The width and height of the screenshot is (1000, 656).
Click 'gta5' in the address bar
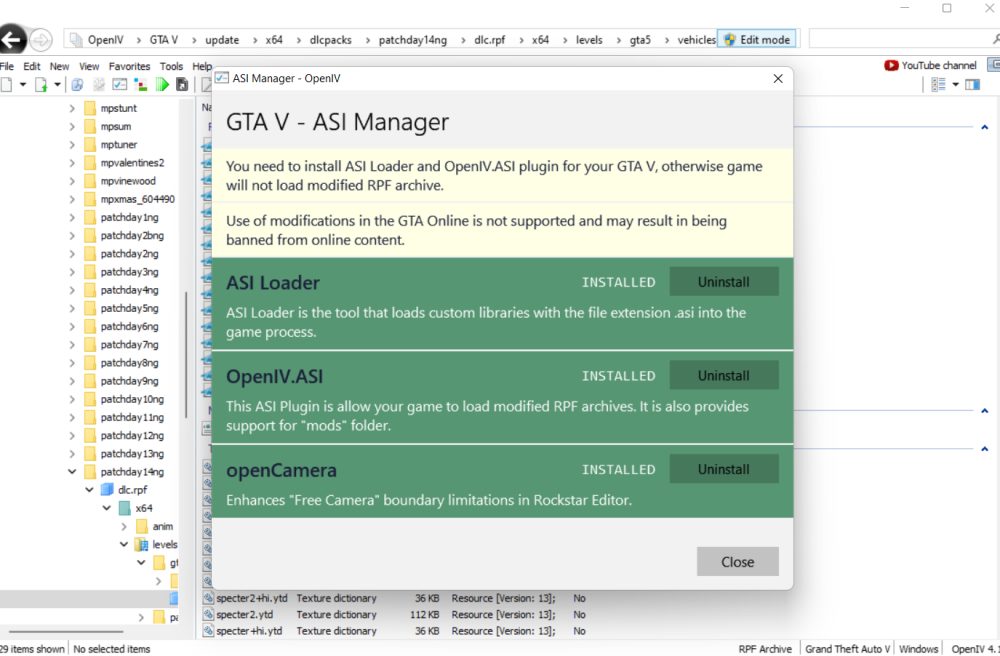coord(640,40)
